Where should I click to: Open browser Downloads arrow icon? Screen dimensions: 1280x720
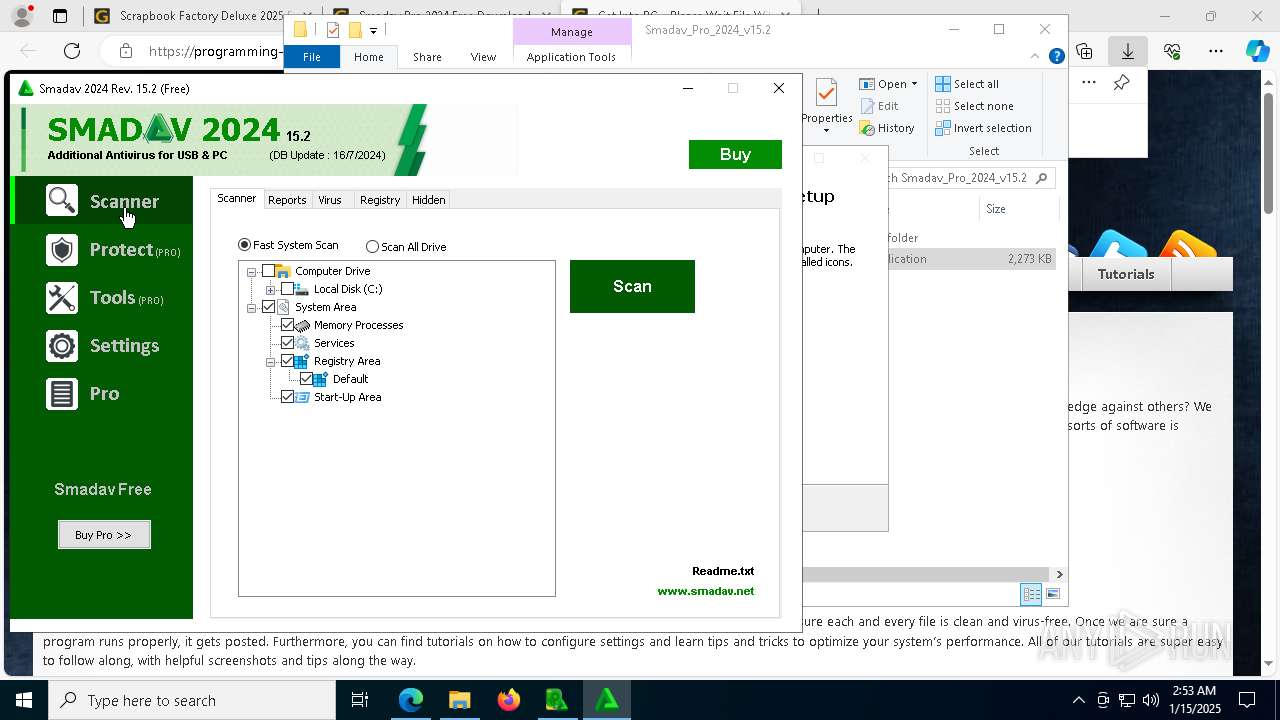click(x=1127, y=51)
